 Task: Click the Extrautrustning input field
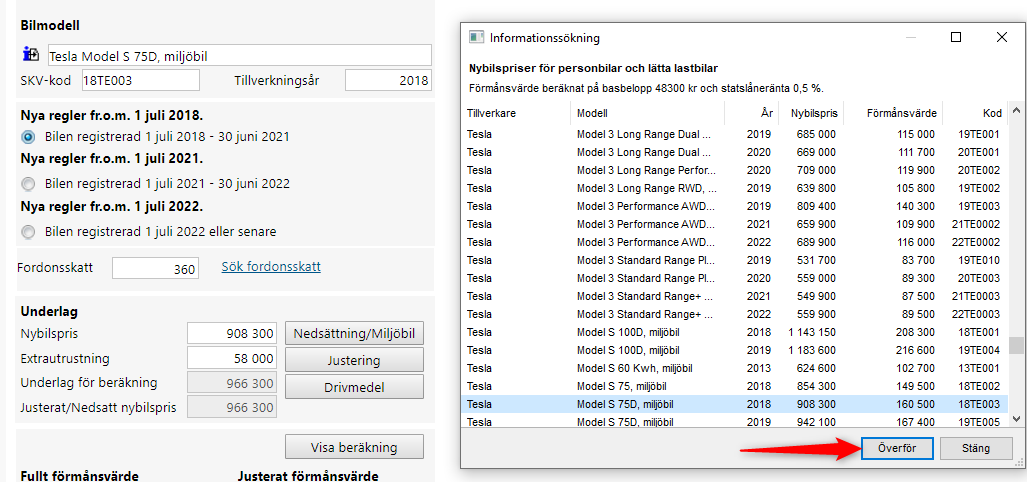(232, 358)
